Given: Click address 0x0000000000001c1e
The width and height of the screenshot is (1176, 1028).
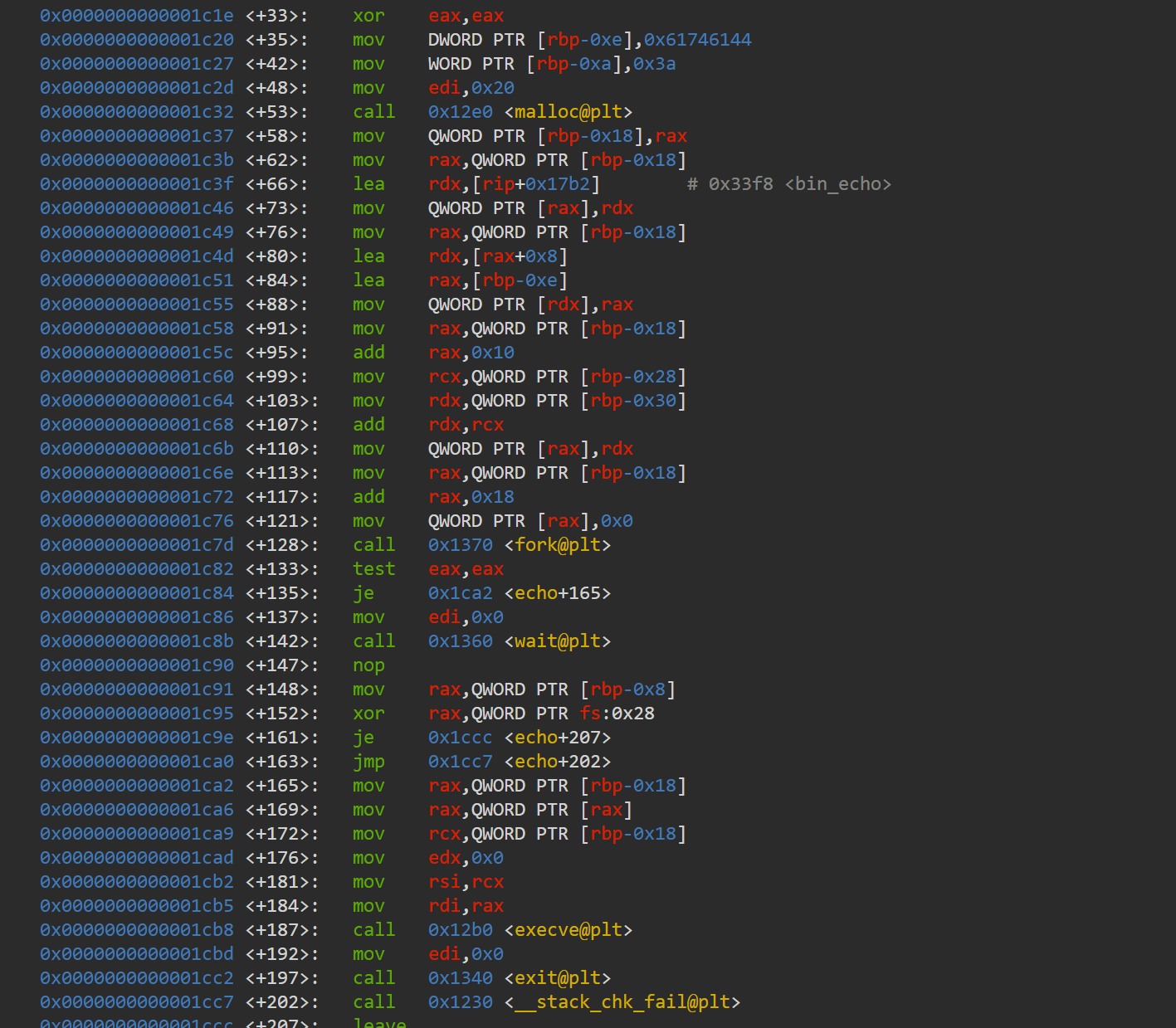Looking at the screenshot, I should pos(137,16).
